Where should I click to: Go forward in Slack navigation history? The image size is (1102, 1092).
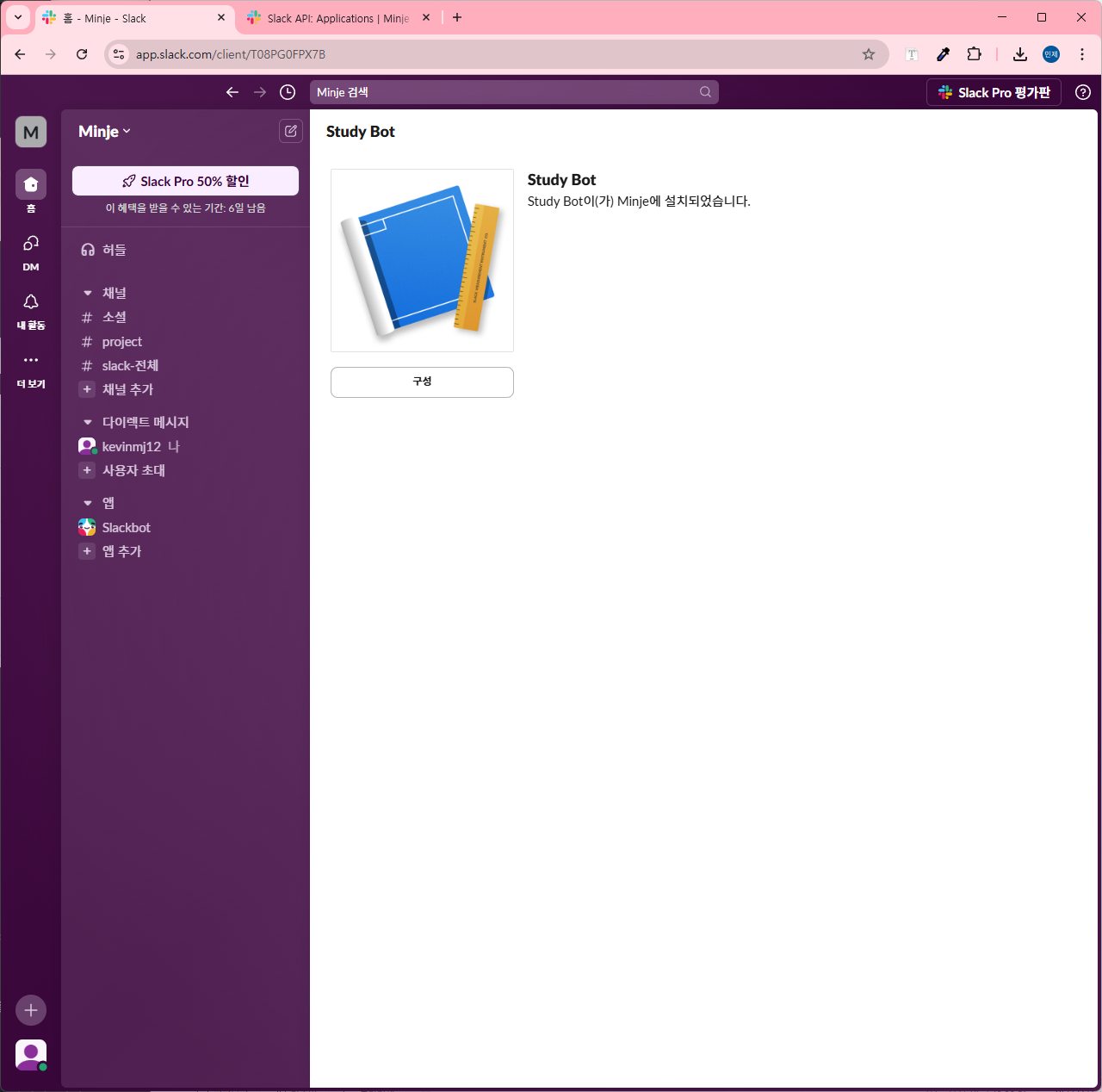[x=260, y=92]
